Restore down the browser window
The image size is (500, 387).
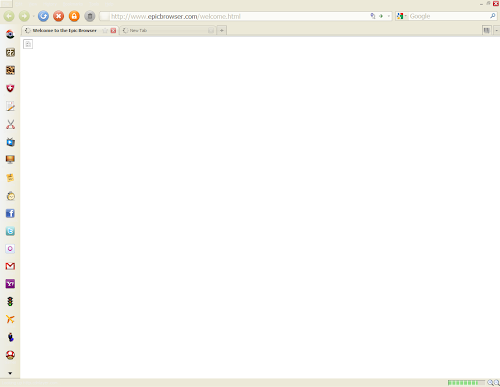[x=488, y=3]
